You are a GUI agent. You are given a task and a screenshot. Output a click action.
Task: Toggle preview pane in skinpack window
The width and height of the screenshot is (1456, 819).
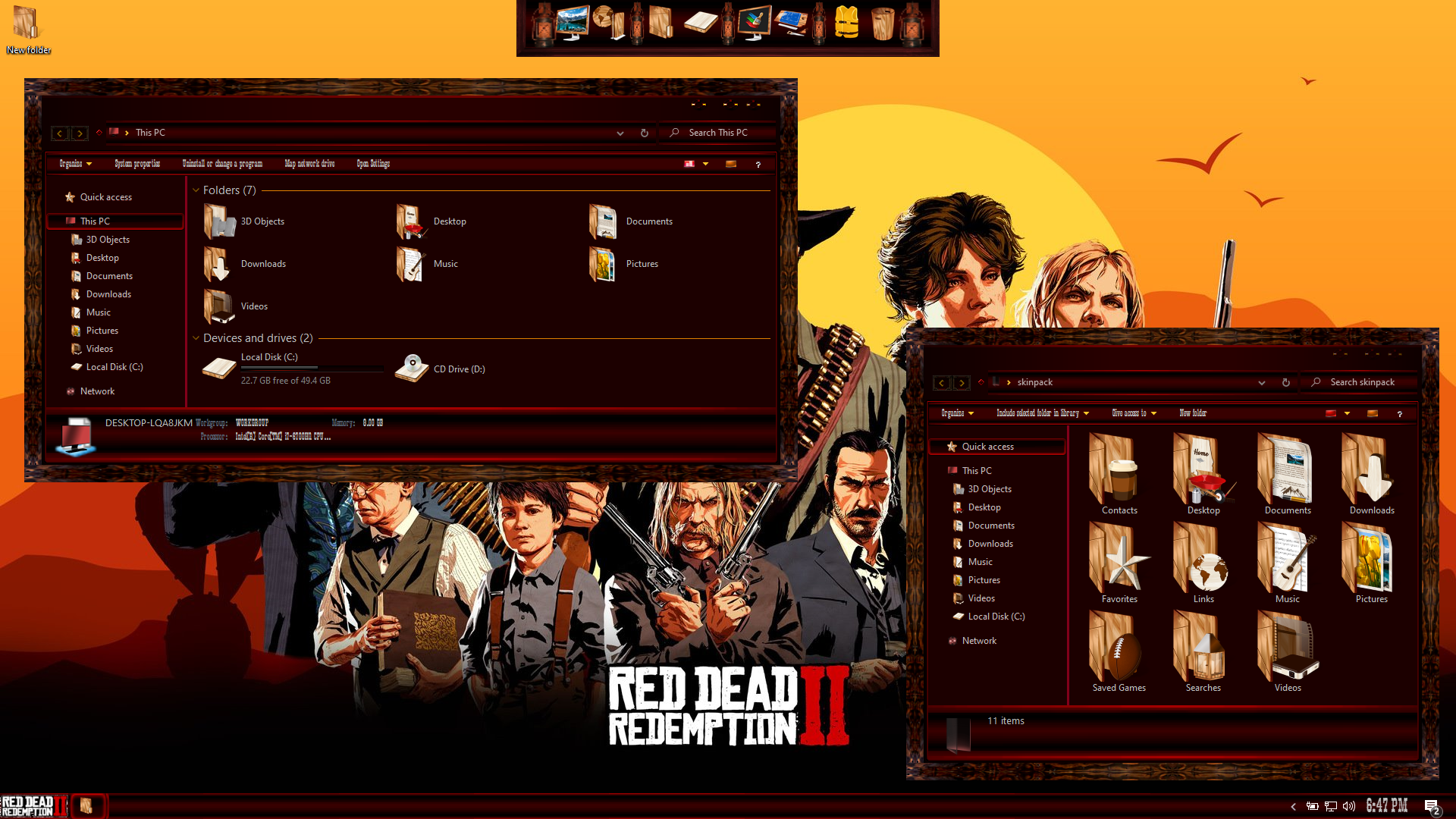click(x=1372, y=413)
